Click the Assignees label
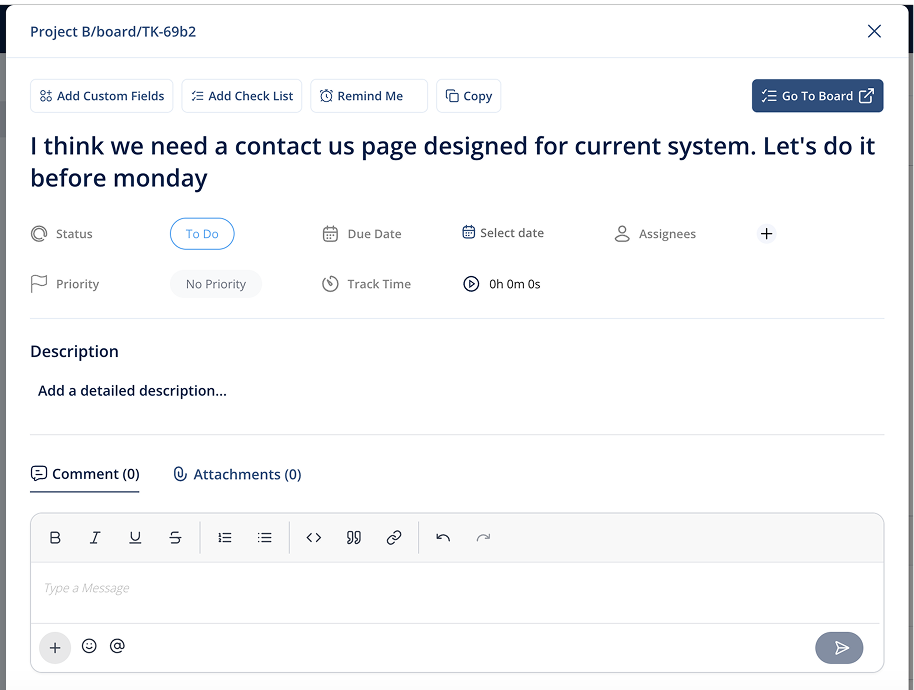 (x=667, y=234)
